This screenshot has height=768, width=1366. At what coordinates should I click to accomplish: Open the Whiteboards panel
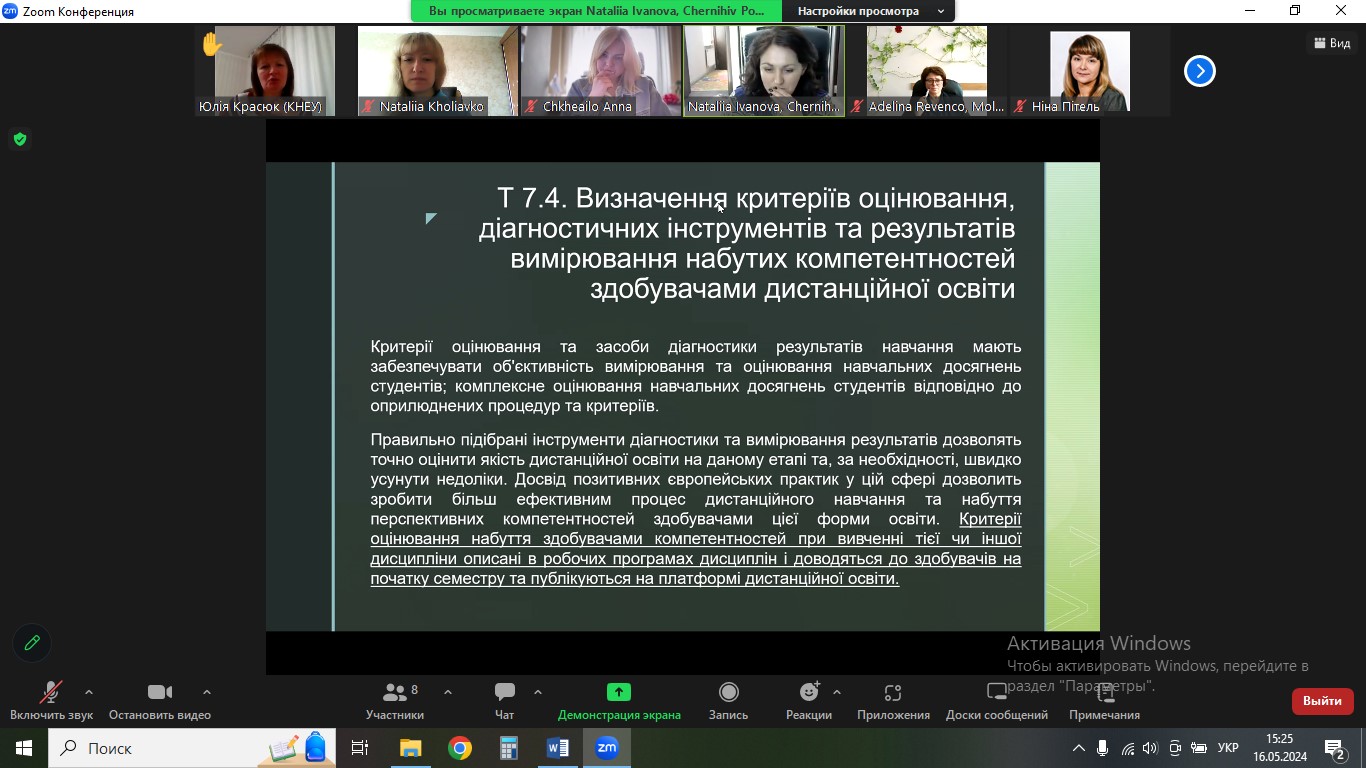click(x=996, y=700)
